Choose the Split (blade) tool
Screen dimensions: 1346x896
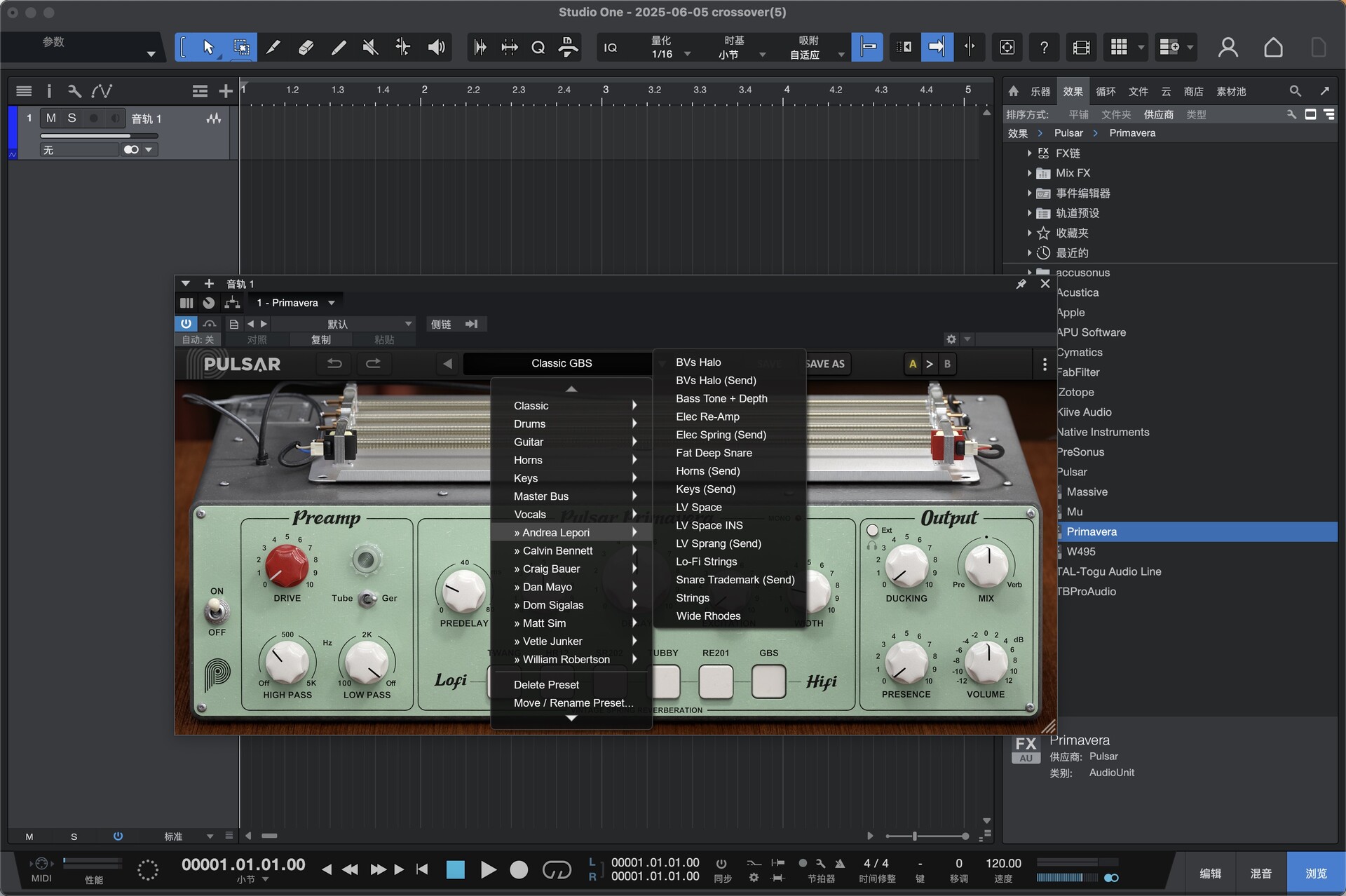pyautogui.click(x=273, y=47)
